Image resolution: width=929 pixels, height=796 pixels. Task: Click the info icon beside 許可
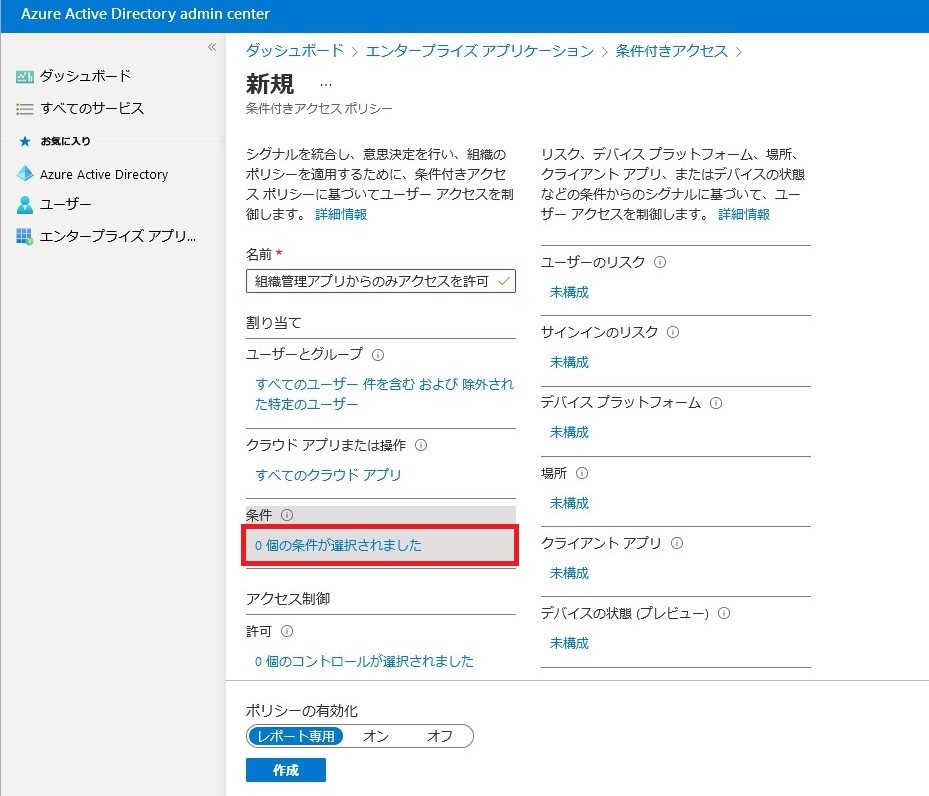click(287, 631)
